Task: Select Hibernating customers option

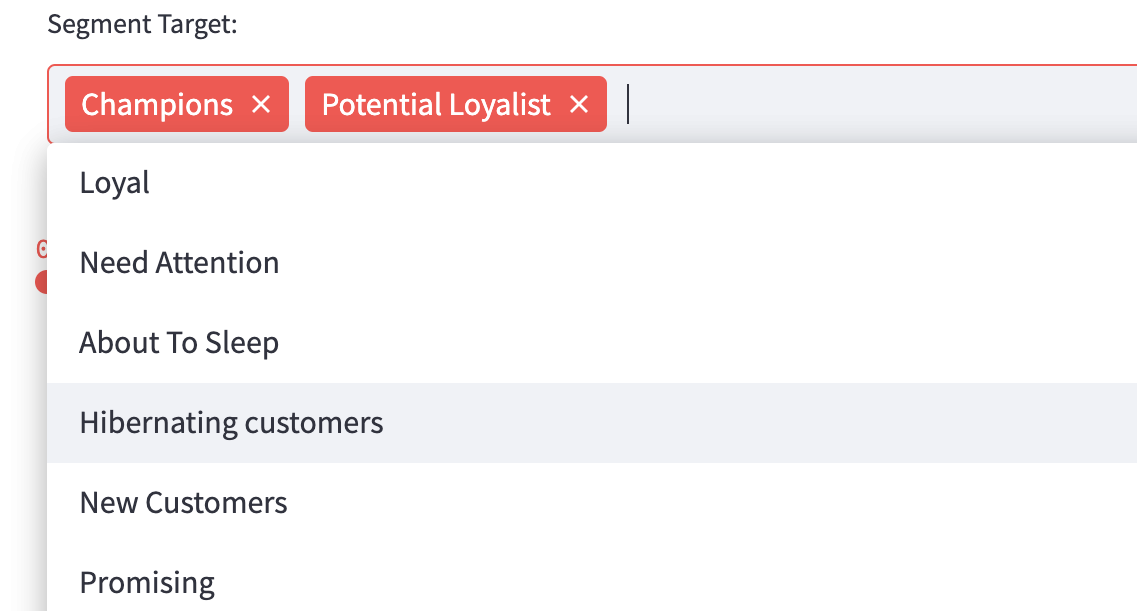Action: [231, 423]
